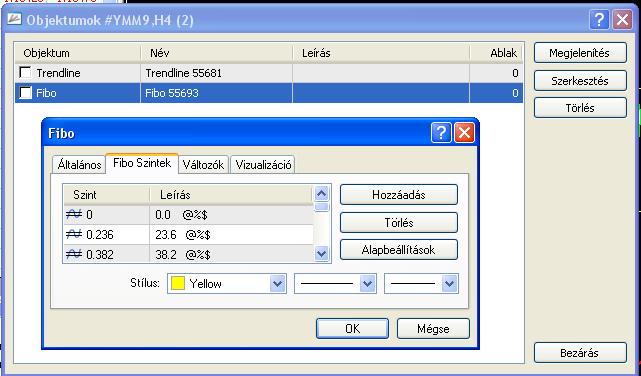Select the level value 0.382
The height and width of the screenshot is (376, 641).
100,255
